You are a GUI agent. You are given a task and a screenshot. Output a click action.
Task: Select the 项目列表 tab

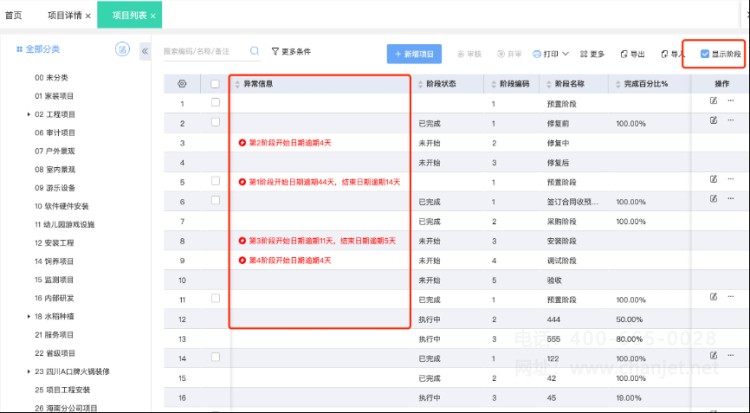[129, 15]
